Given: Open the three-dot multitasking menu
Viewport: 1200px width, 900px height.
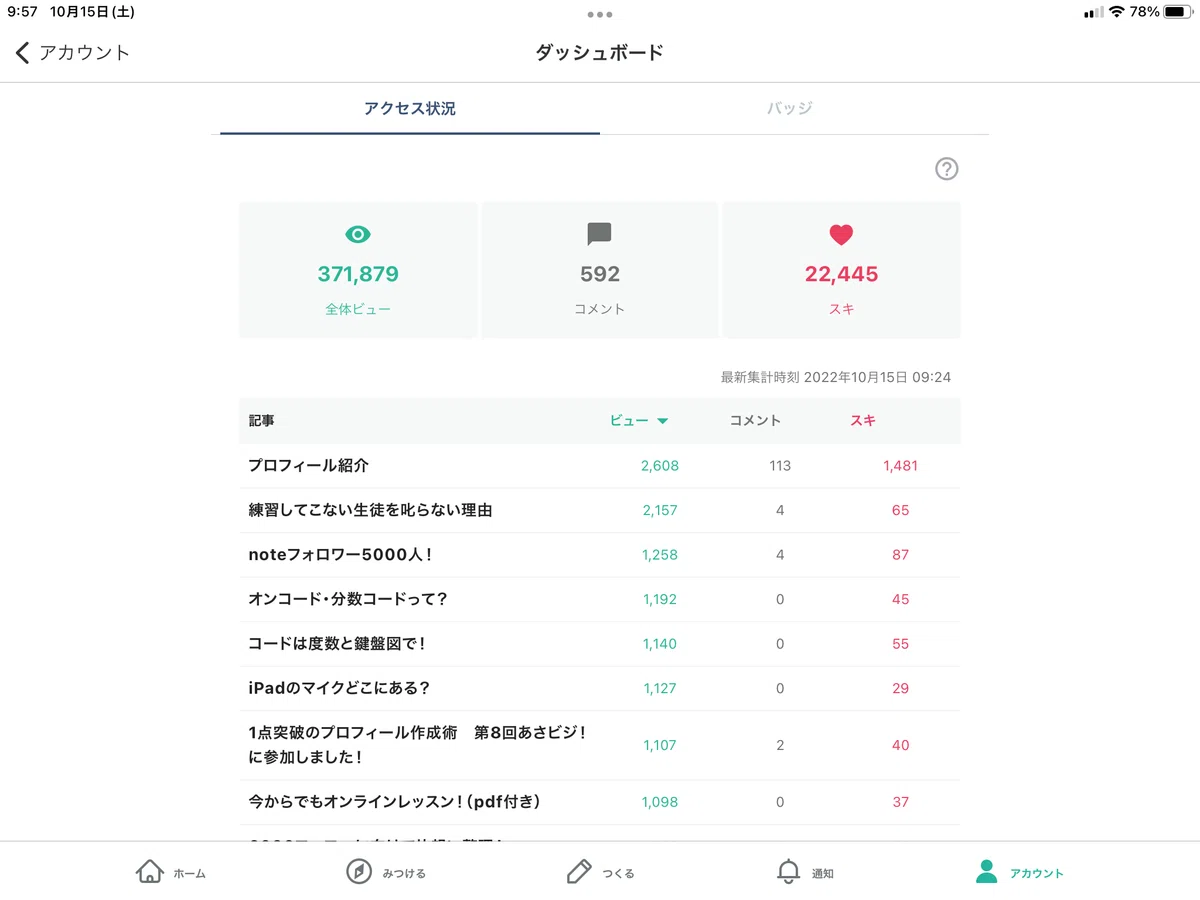Looking at the screenshot, I should 600,15.
